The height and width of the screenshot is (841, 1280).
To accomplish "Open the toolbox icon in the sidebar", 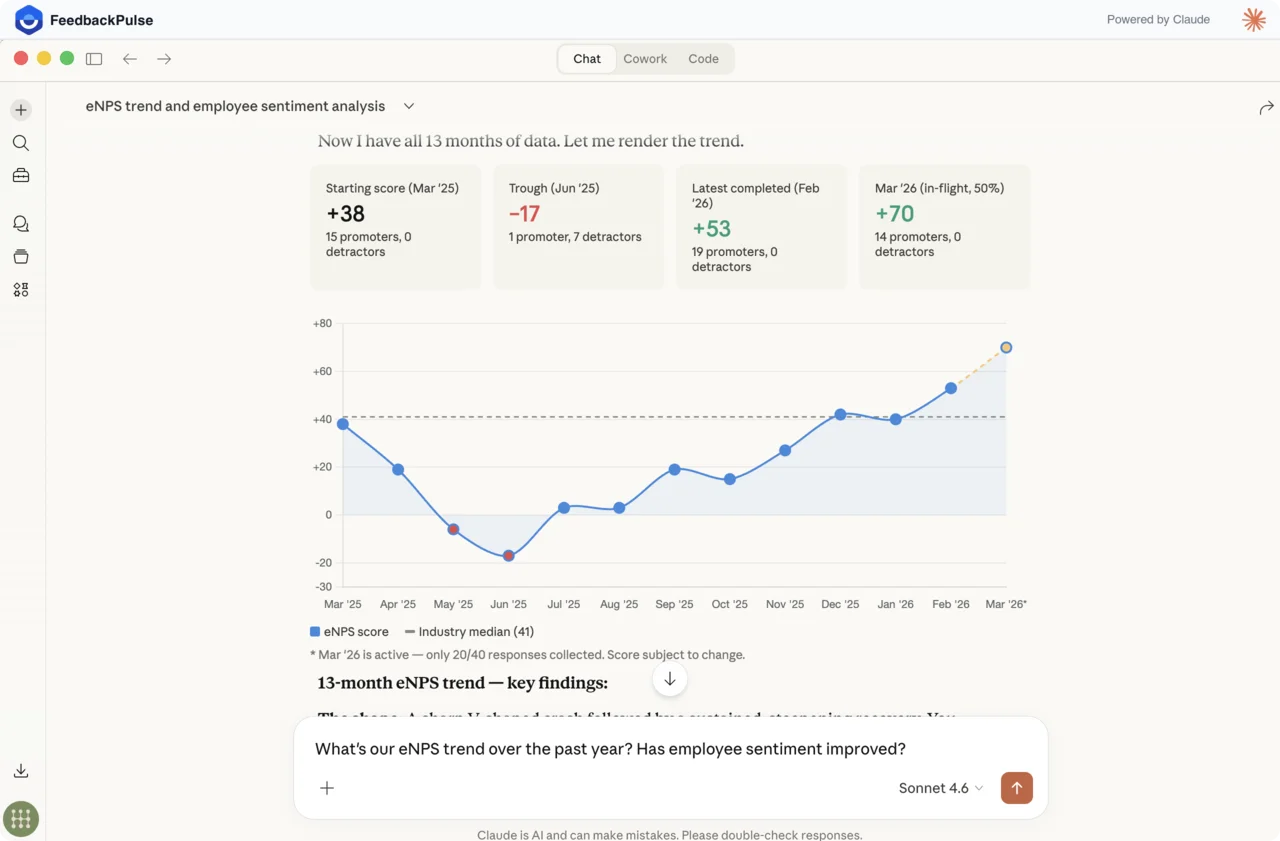I will click(x=21, y=175).
